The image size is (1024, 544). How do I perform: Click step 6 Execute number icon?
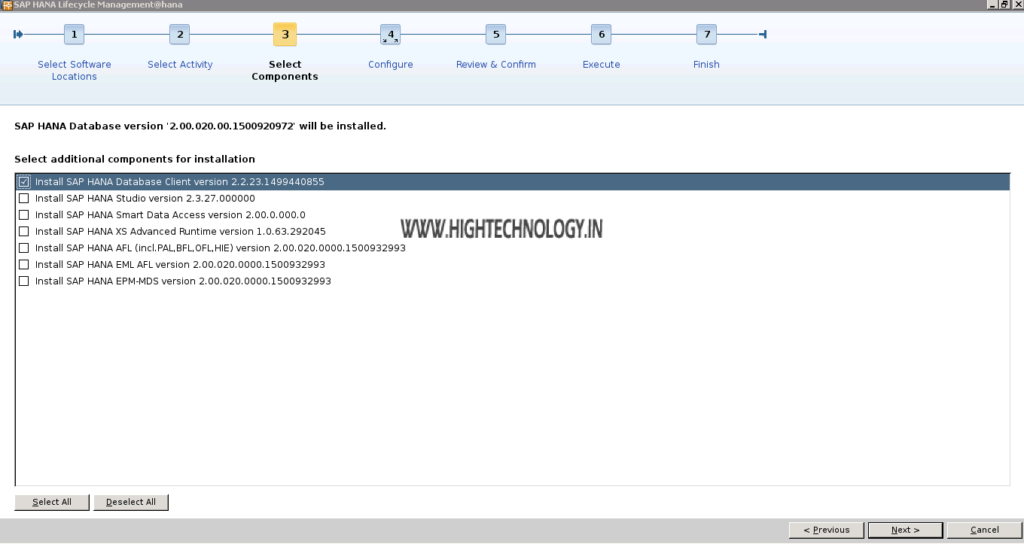coord(601,35)
